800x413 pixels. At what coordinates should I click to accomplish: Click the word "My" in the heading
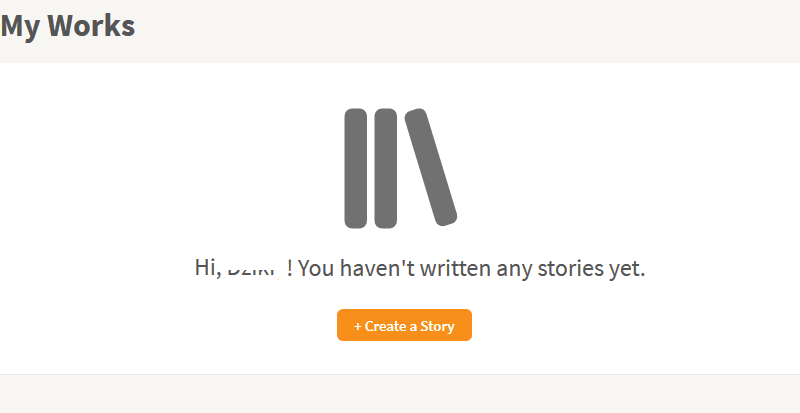pos(22,27)
